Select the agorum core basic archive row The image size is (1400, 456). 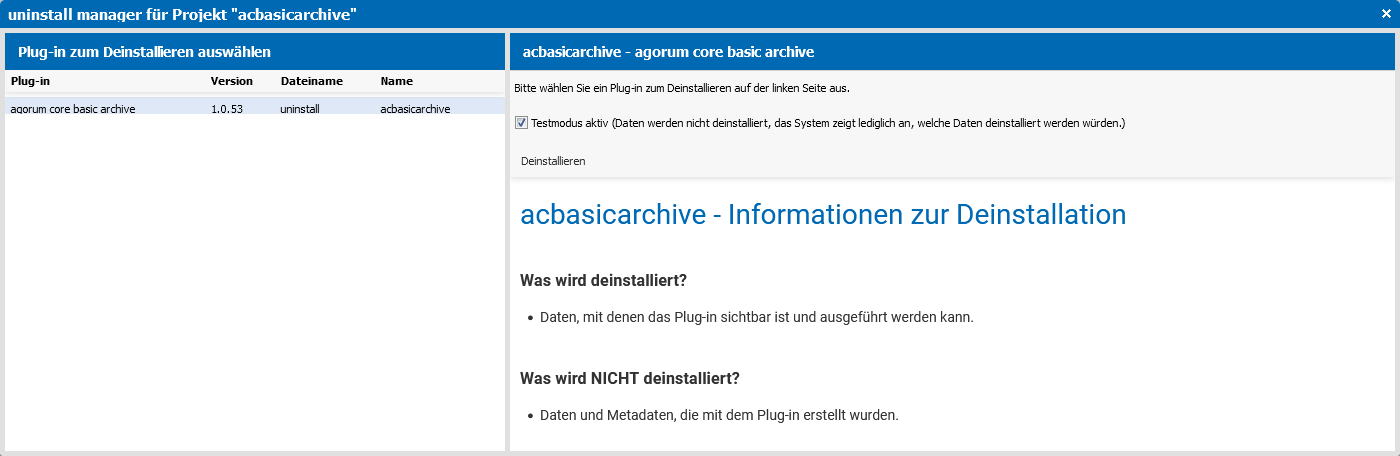click(x=254, y=108)
